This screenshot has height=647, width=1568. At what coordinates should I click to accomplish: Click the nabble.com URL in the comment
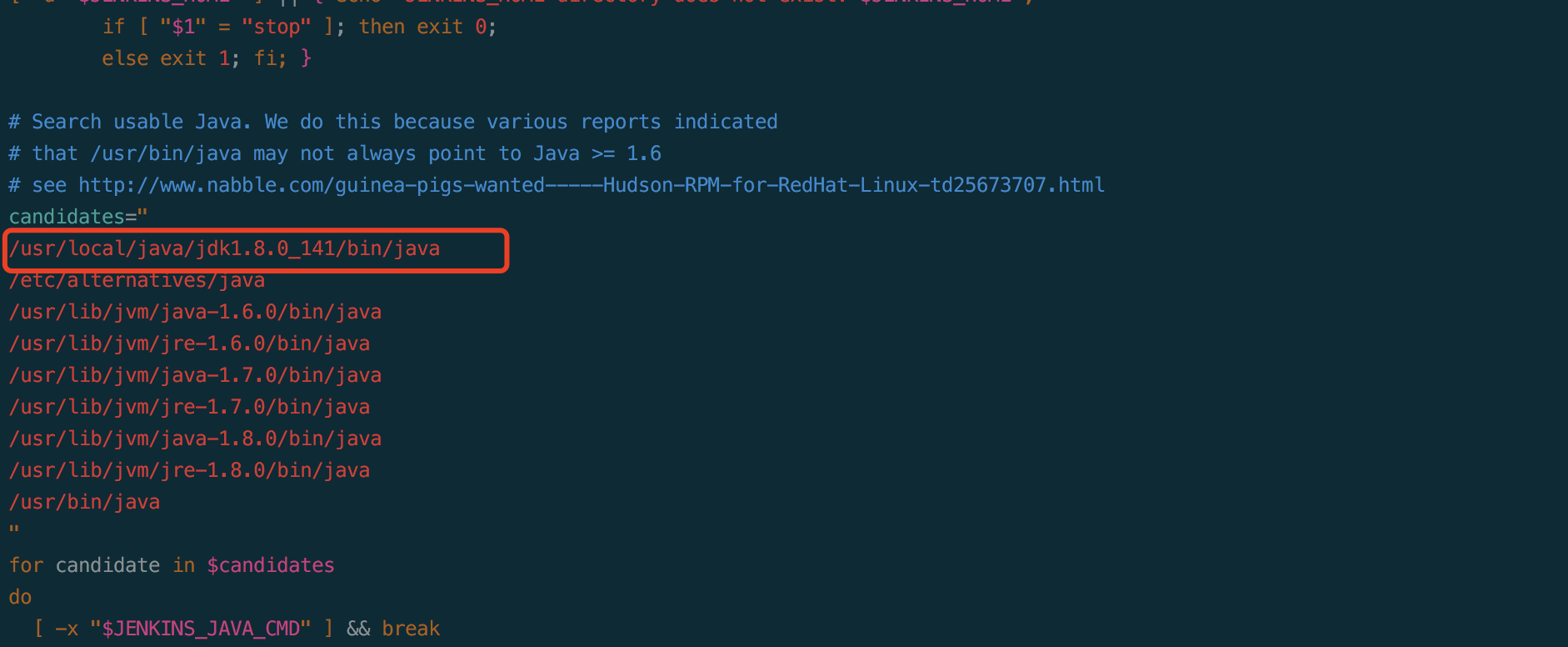click(x=592, y=185)
